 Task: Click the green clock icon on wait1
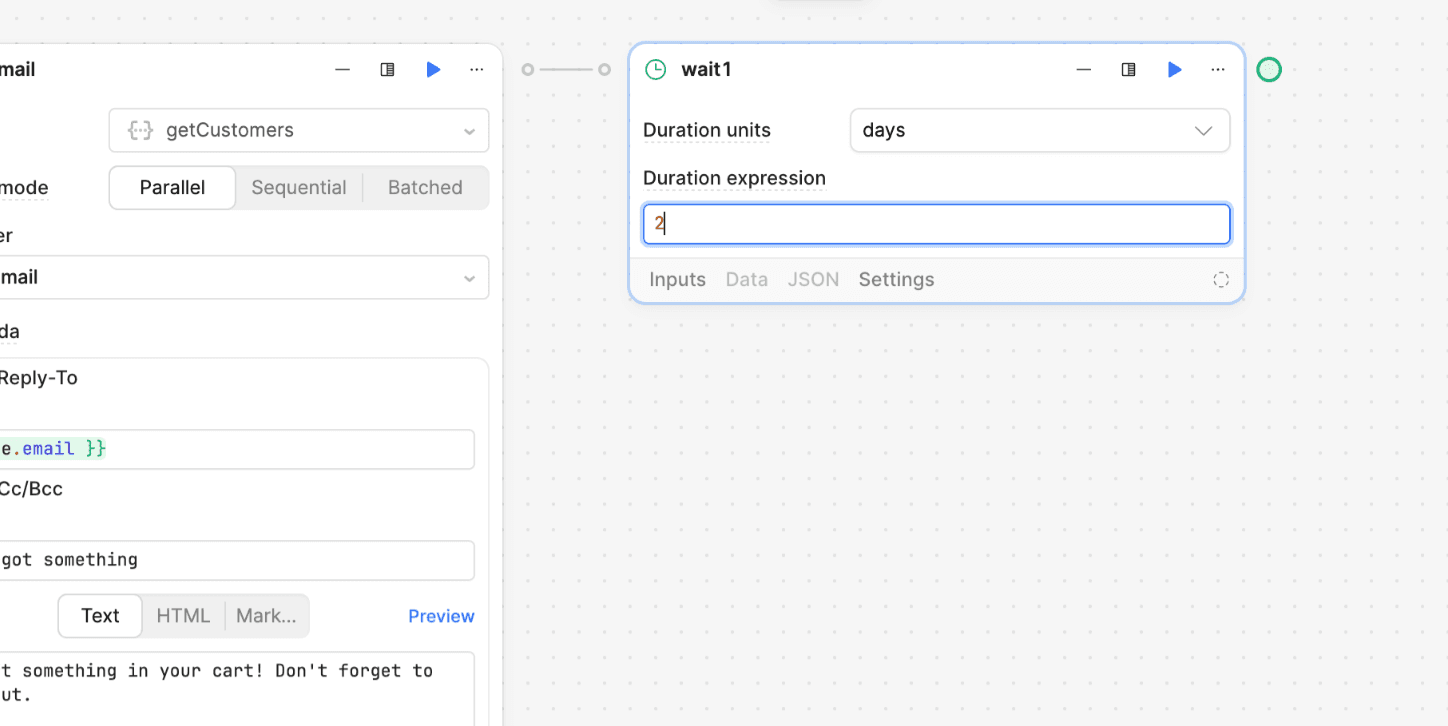pyautogui.click(x=655, y=69)
